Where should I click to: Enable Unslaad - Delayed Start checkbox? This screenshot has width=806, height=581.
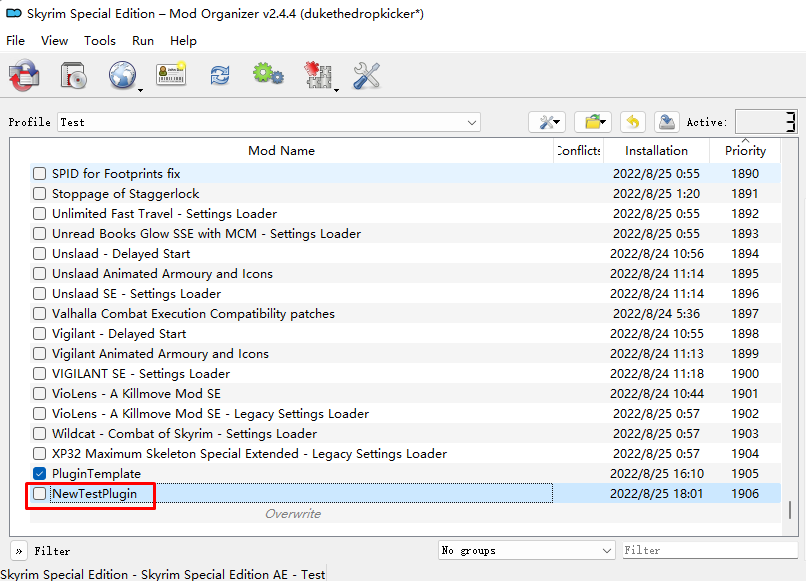[x=40, y=253]
